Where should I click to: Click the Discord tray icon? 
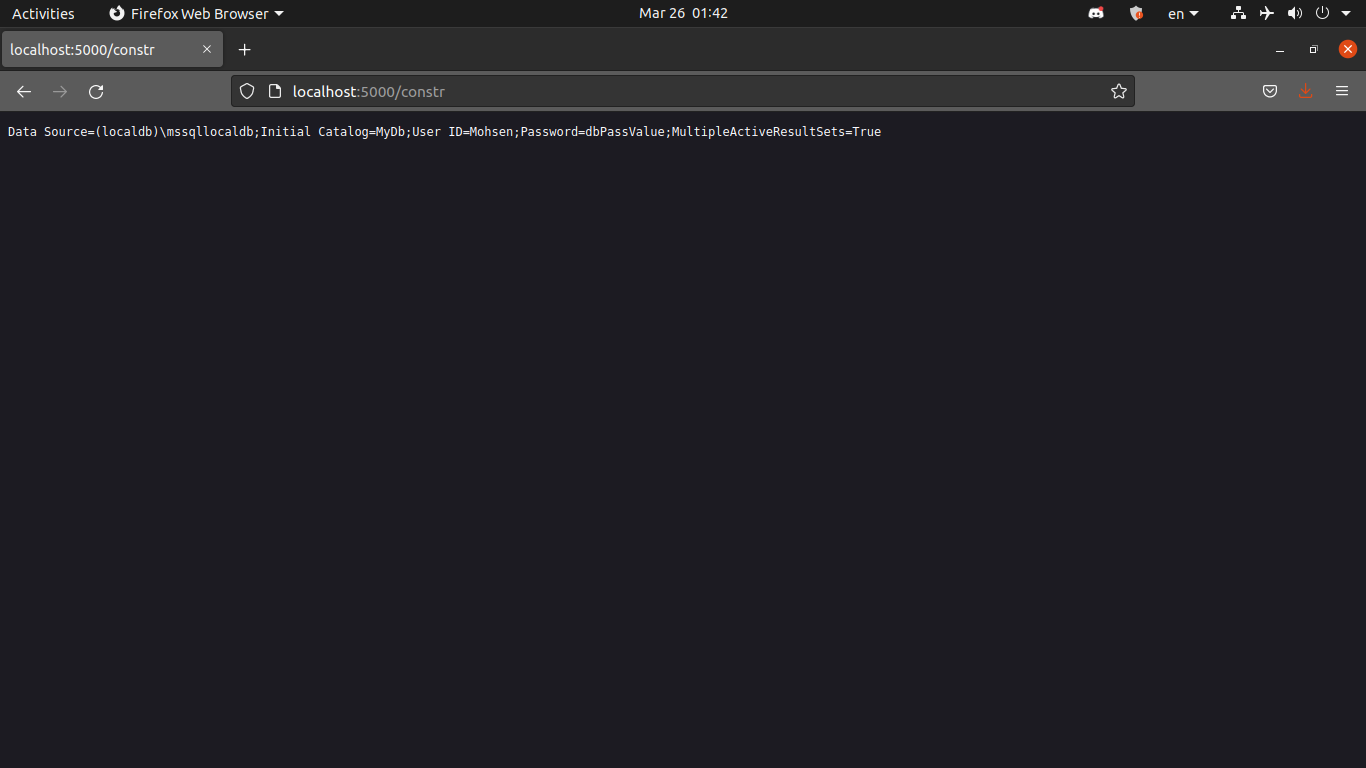point(1096,13)
